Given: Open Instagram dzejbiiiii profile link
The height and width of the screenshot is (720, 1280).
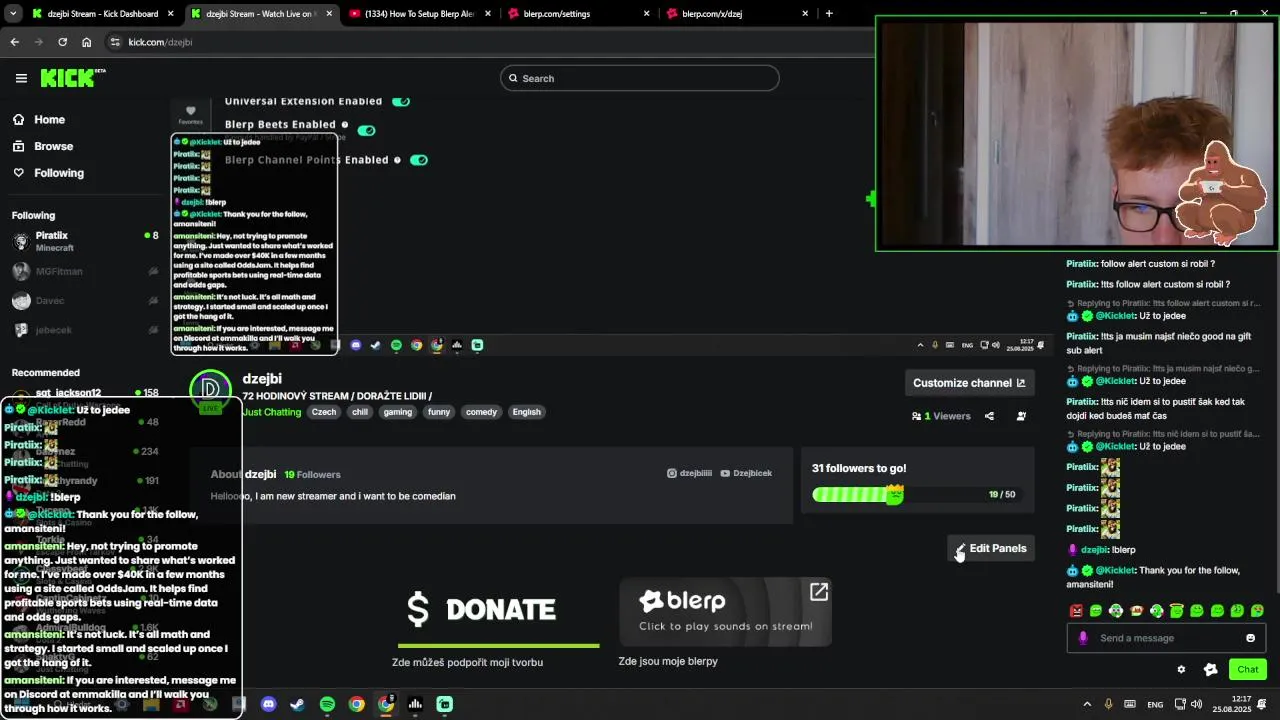Looking at the screenshot, I should point(690,473).
